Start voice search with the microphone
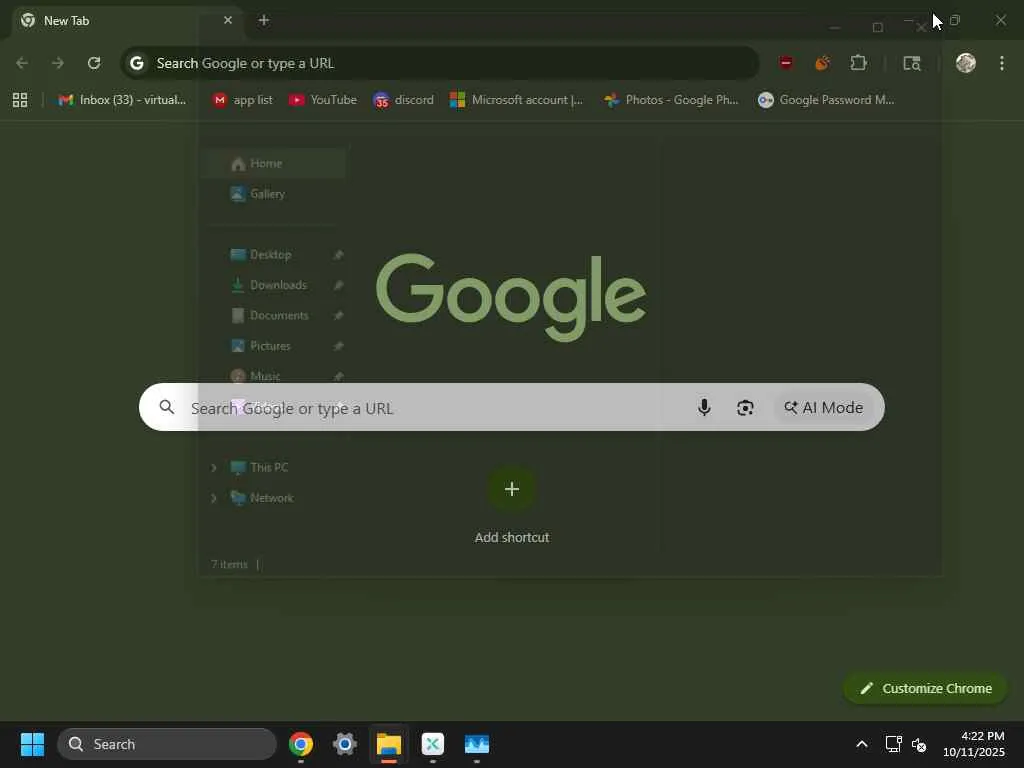The width and height of the screenshot is (1024, 768). [x=704, y=408]
